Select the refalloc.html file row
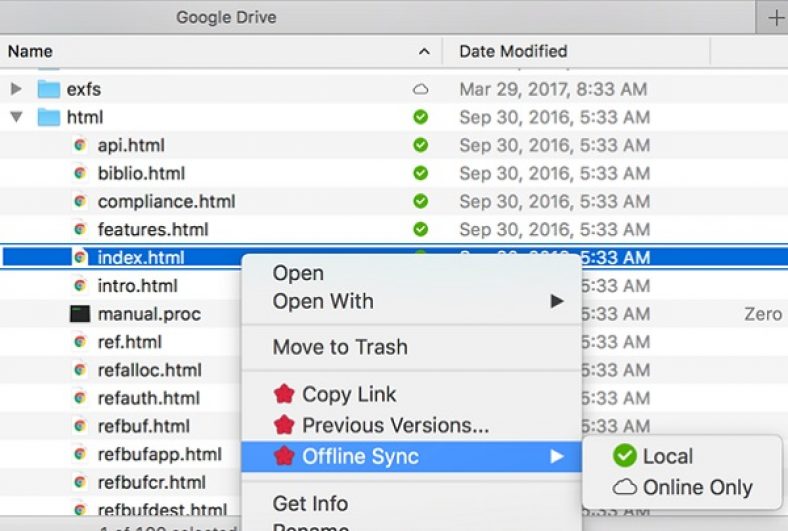The width and height of the screenshot is (788, 531). click(150, 370)
